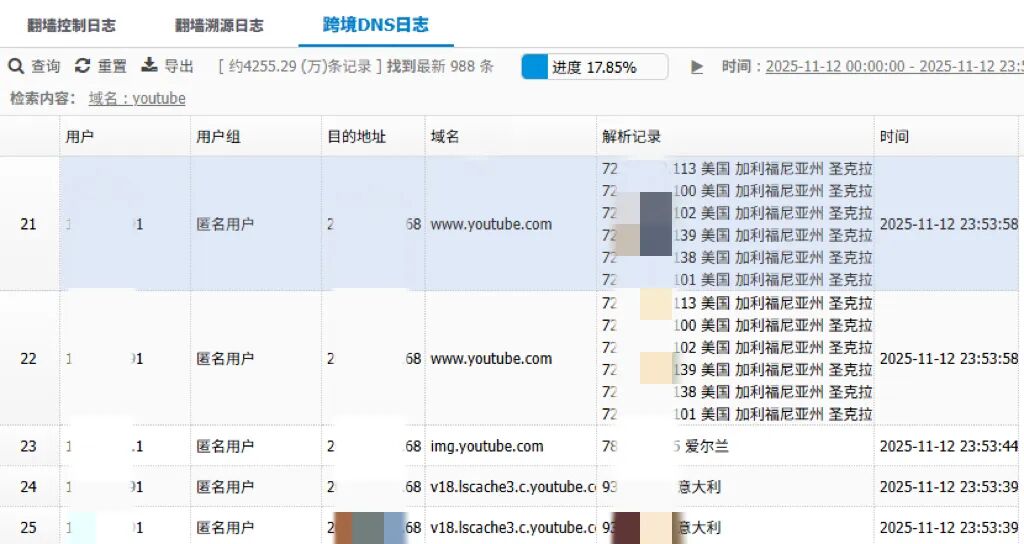Open the 翻墙控制日志 tab
Screen dimensions: 1024x544
71,25
